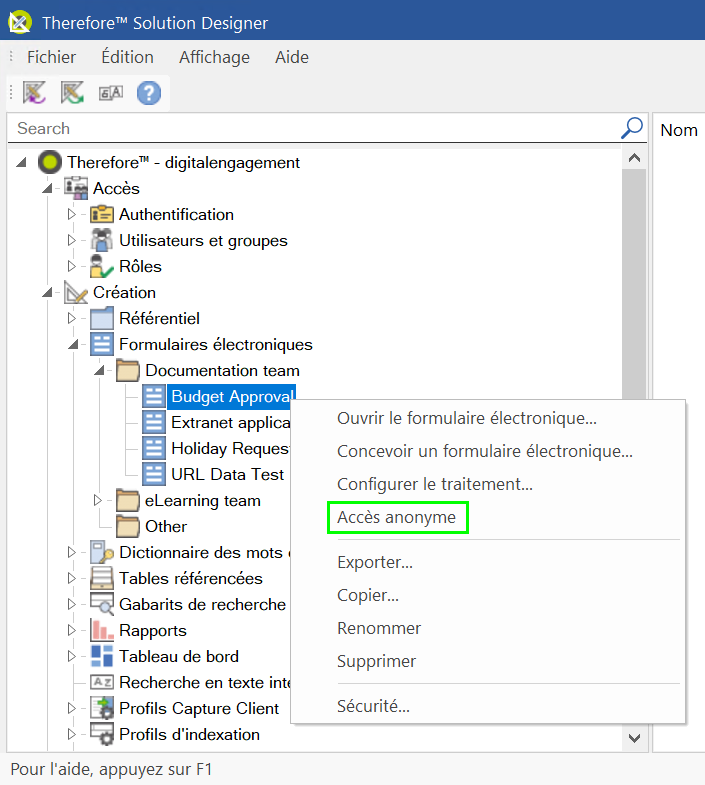
Task: Click the Holiday Request form icon
Action: coord(154,449)
